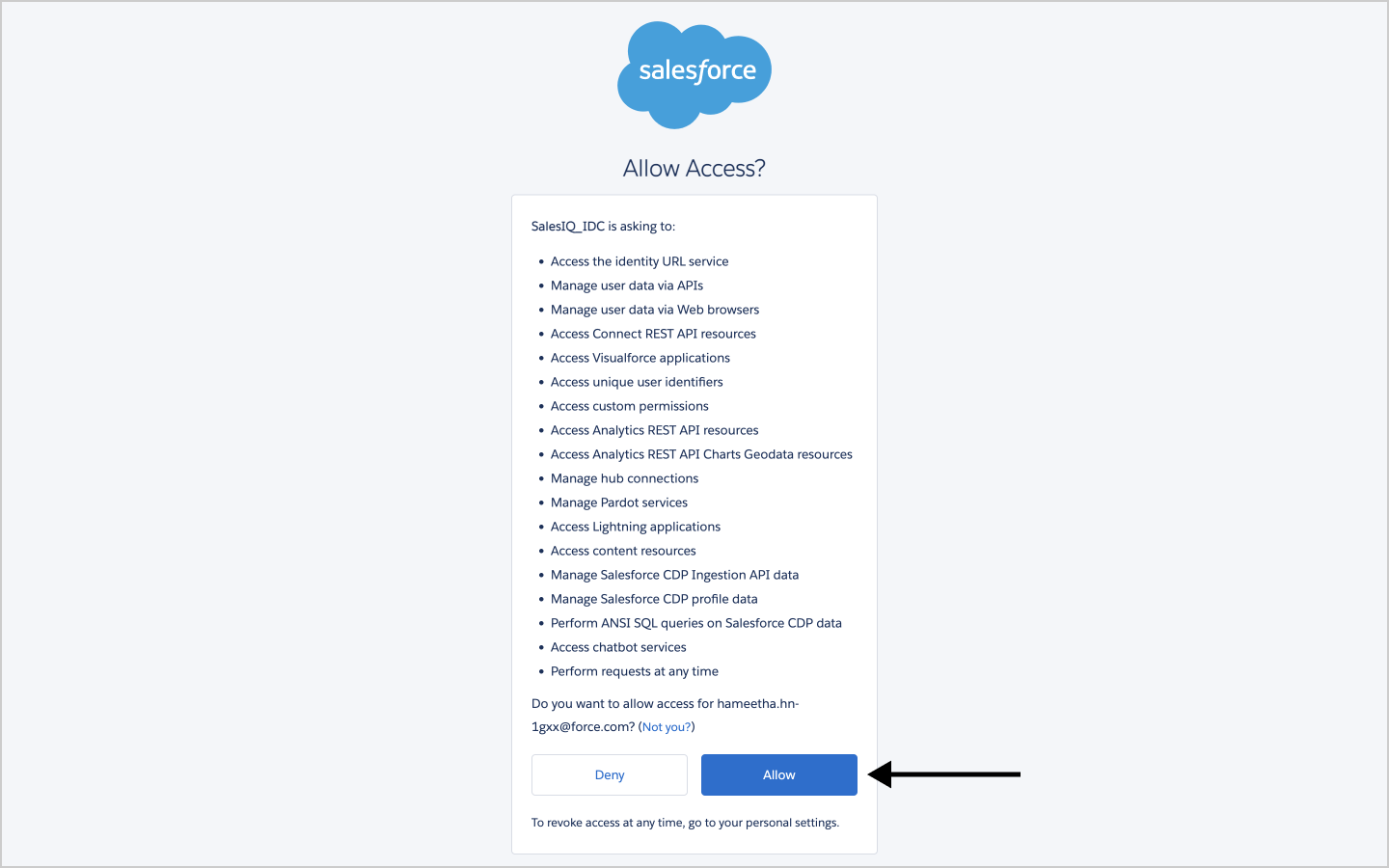Click 'Manage Pardot services' item
1389x868 pixels.
619,502
